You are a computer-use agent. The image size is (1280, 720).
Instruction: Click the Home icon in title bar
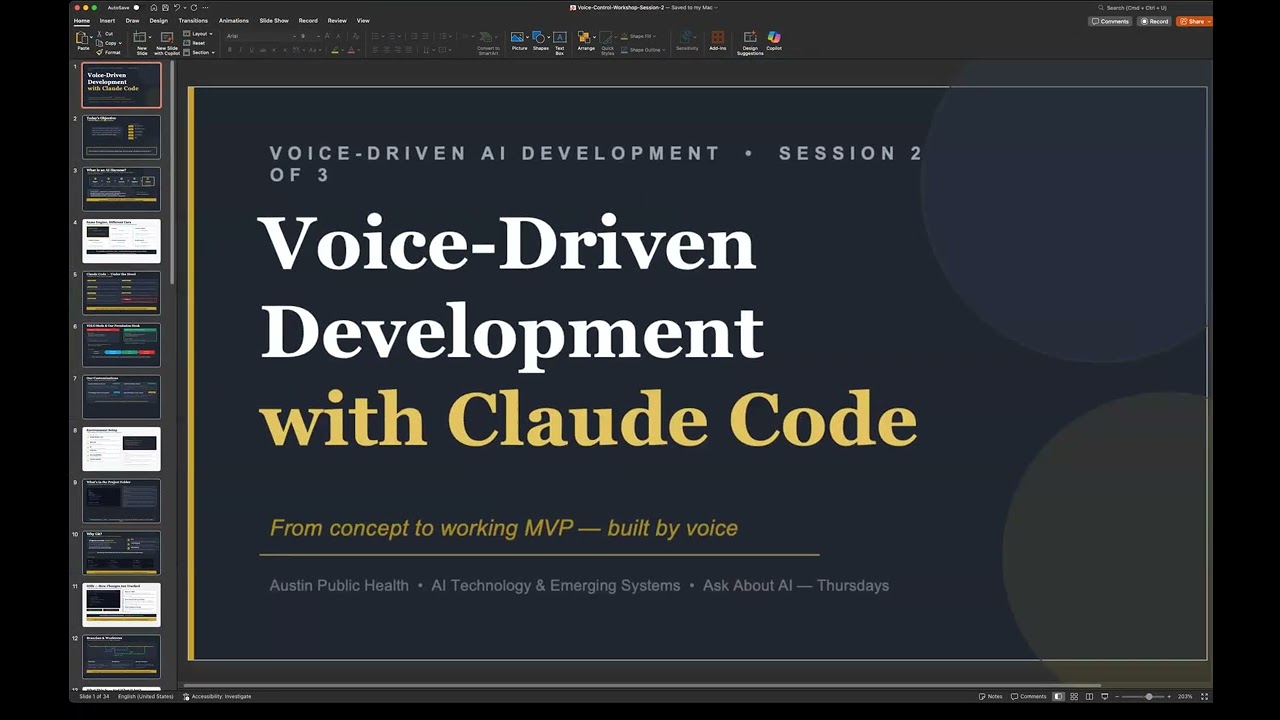click(x=154, y=7)
